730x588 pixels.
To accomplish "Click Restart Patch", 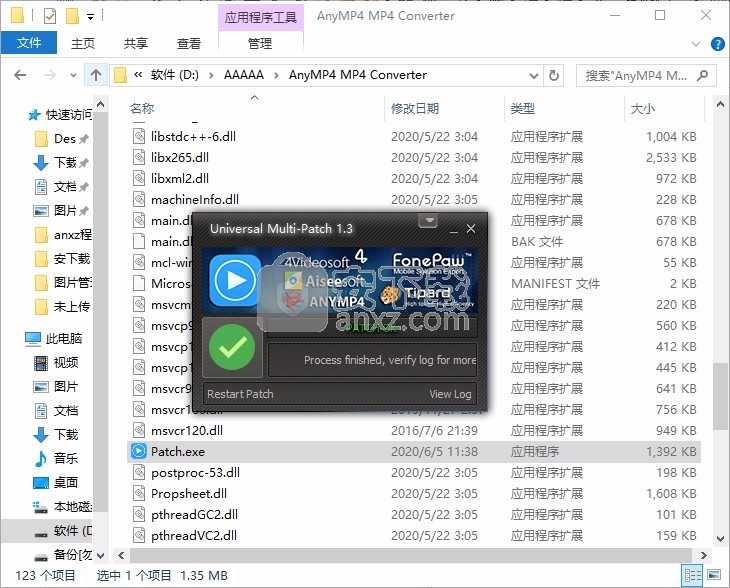I will click(240, 394).
